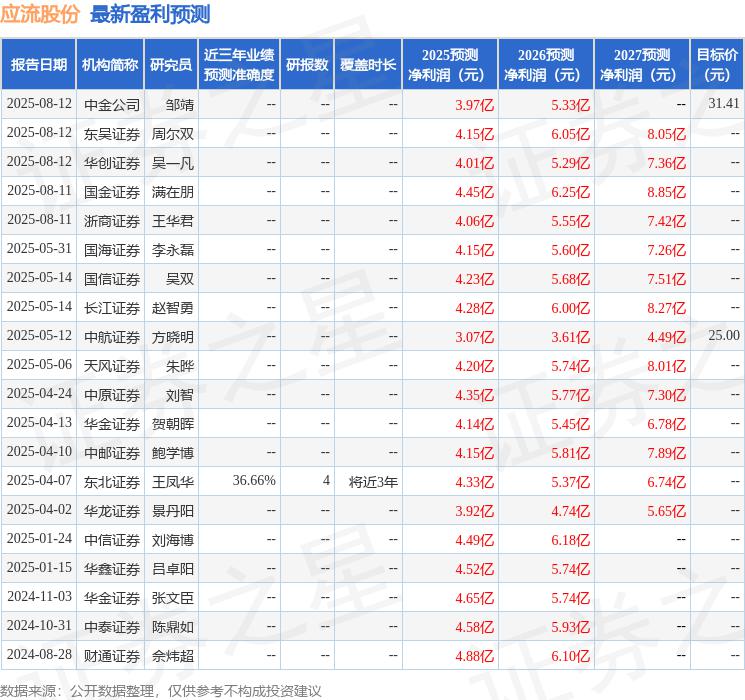The height and width of the screenshot is (700, 745).
Task: Click the 3.07亿 profit forecast
Action: 474,337
